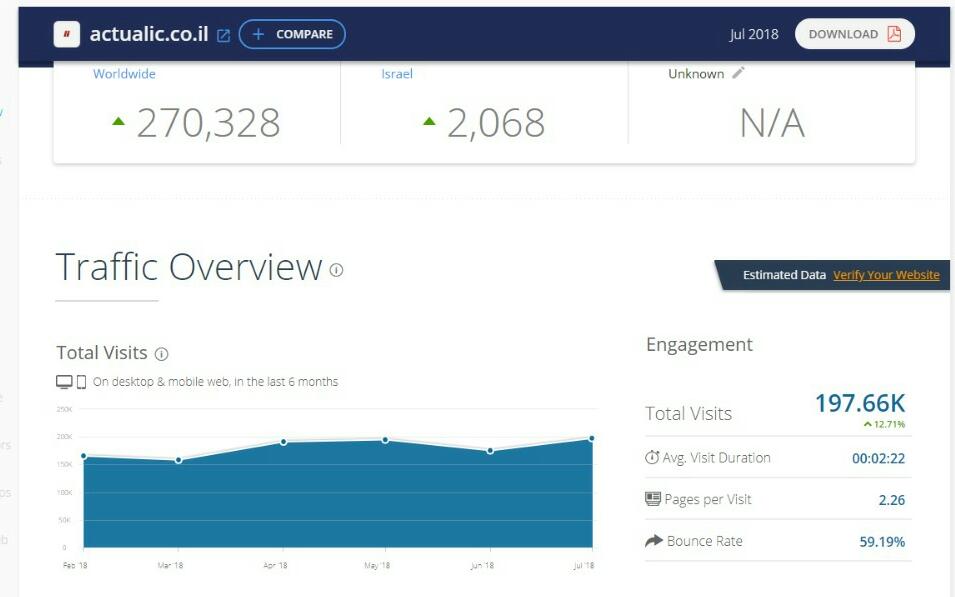Screen dimensions: 955x597
Task: Click the Avg. Visit Duration clock icon
Action: [x=653, y=458]
